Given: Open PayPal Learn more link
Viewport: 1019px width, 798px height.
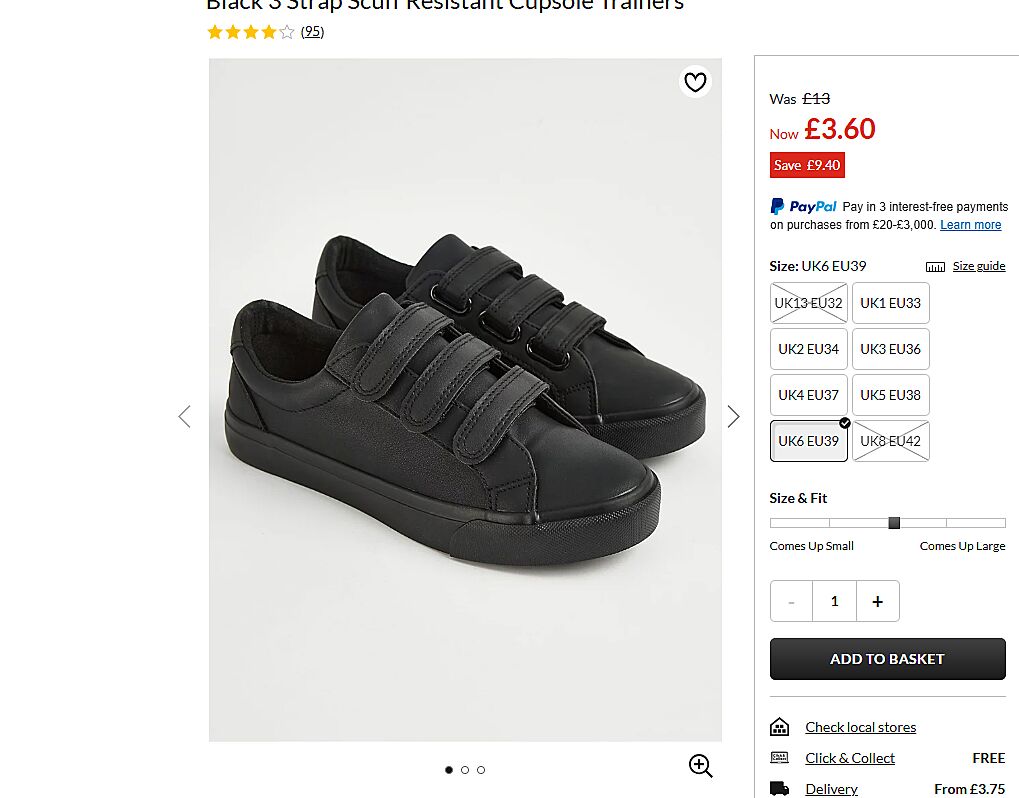Looking at the screenshot, I should pos(970,225).
